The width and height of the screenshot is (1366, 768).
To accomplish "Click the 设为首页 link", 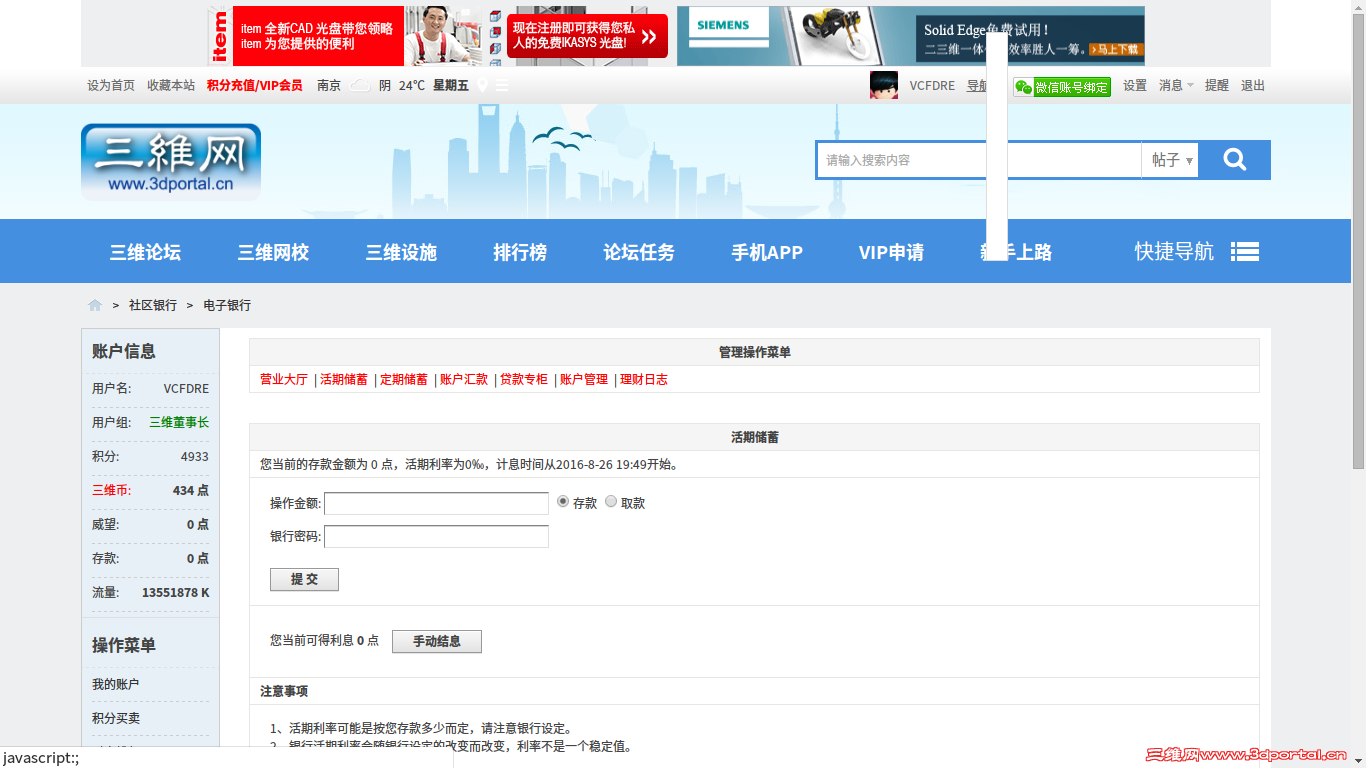I will click(x=111, y=86).
